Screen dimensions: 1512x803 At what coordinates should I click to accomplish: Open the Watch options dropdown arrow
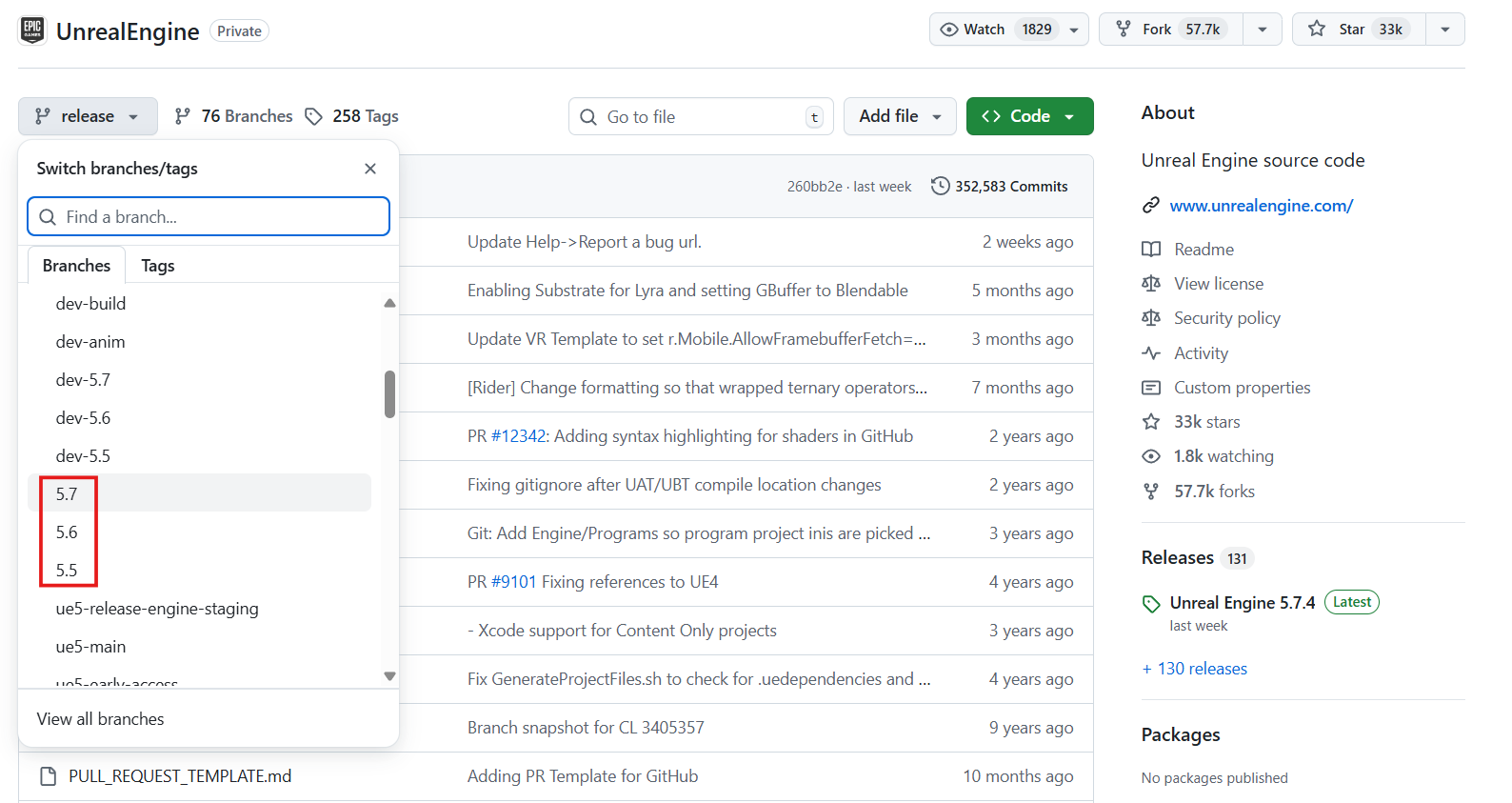1074,30
